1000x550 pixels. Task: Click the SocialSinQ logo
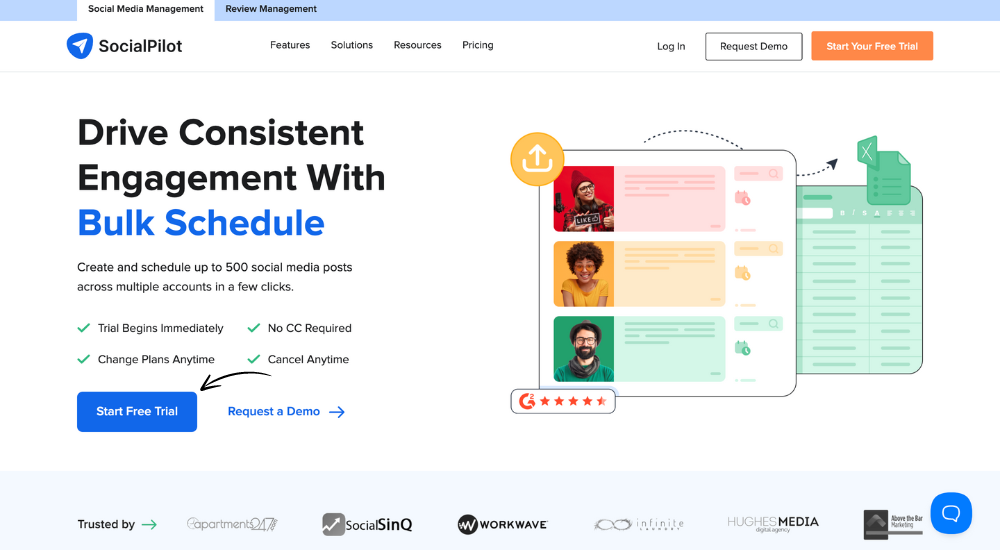click(367, 524)
